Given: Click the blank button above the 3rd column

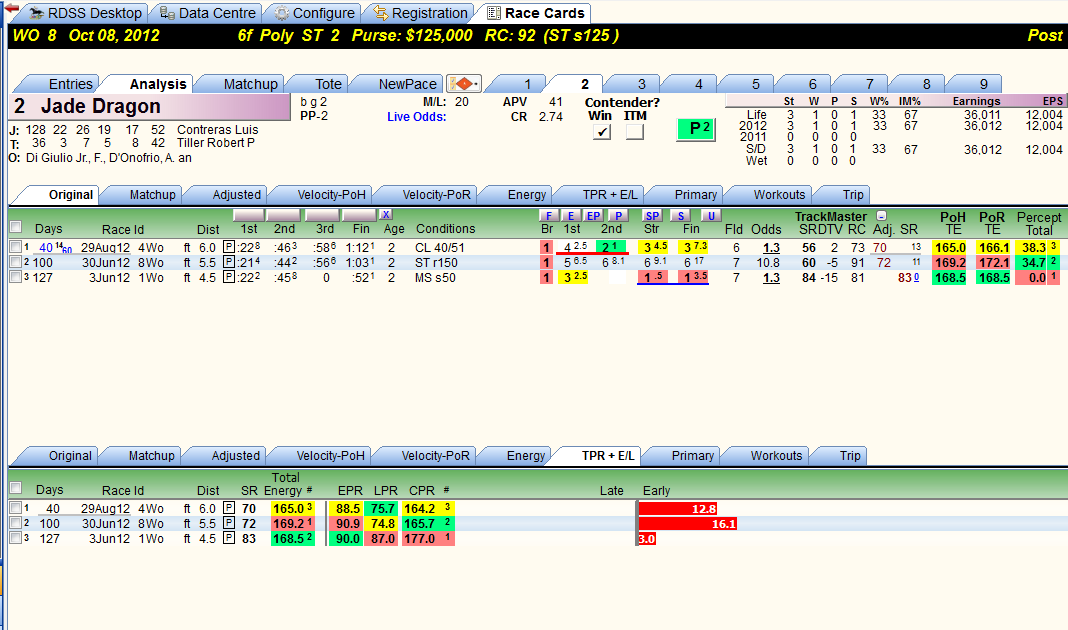Looking at the screenshot, I should (x=322, y=215).
